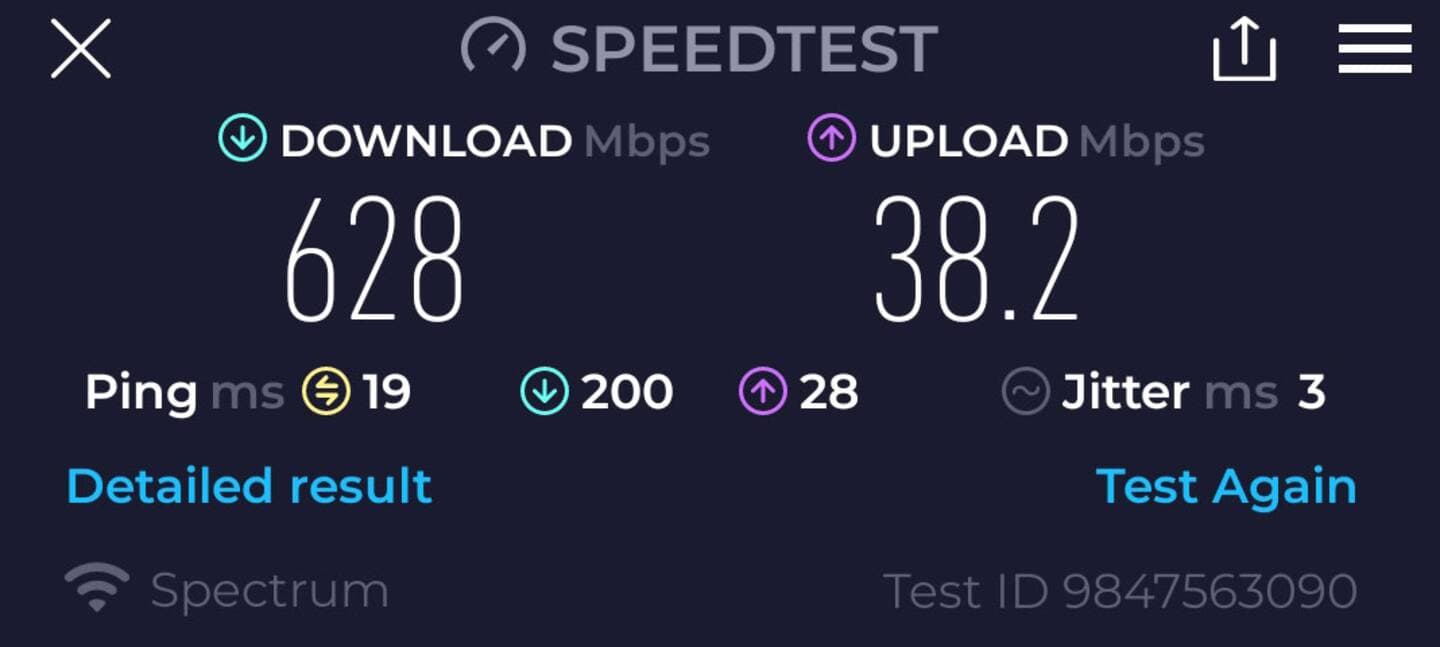Screen dimensions: 1440x647
Task: Click the Jitter ms label
Action: click(1170, 392)
